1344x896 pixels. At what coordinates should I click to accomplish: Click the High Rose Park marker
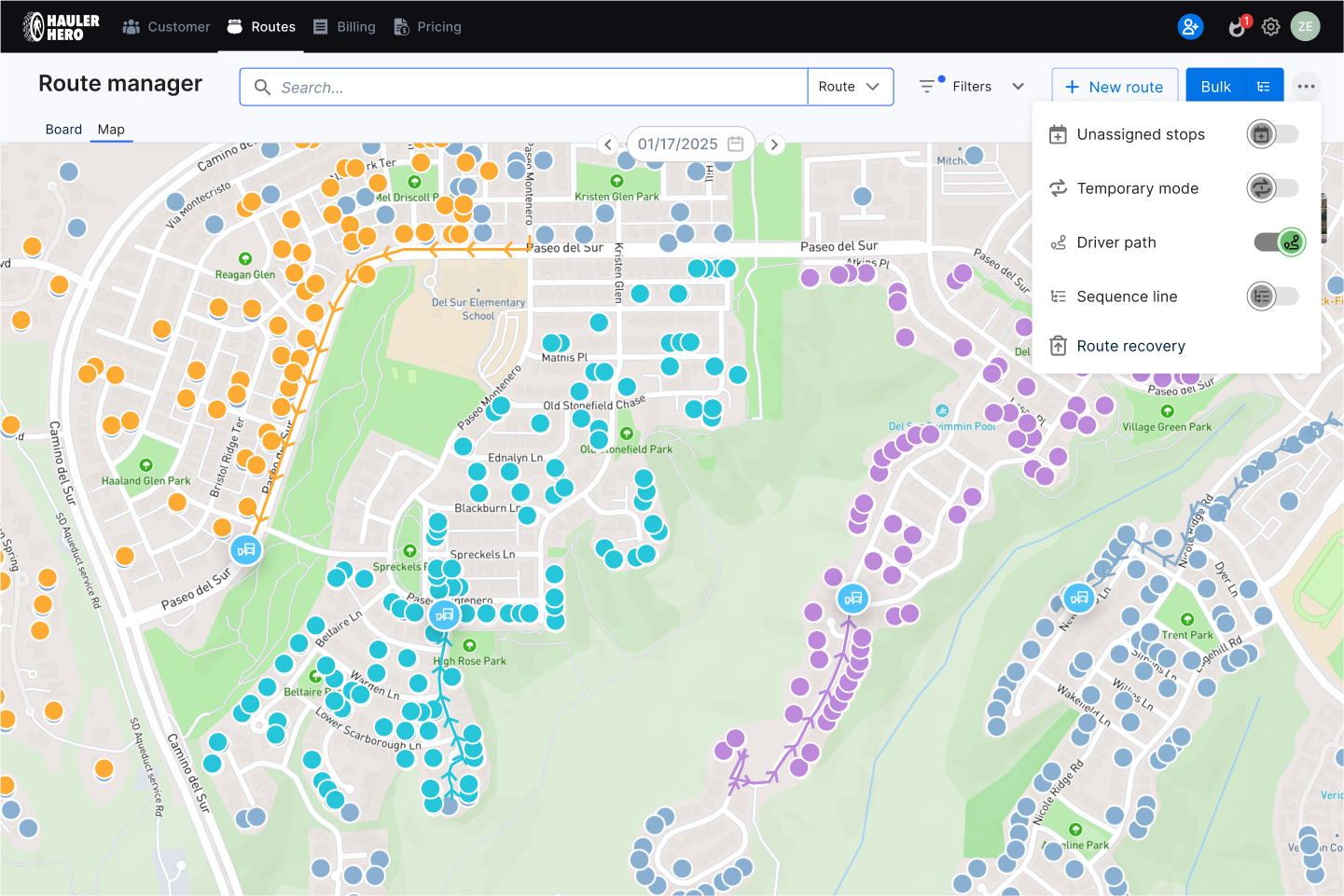[470, 645]
